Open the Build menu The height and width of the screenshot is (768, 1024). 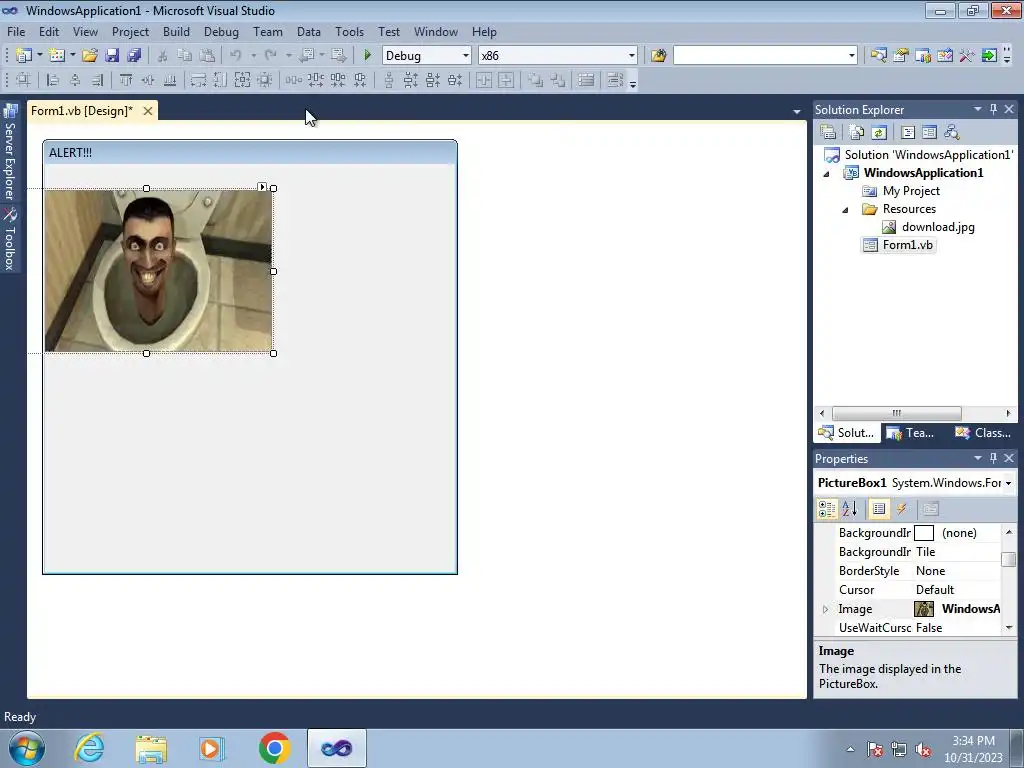pos(176,31)
